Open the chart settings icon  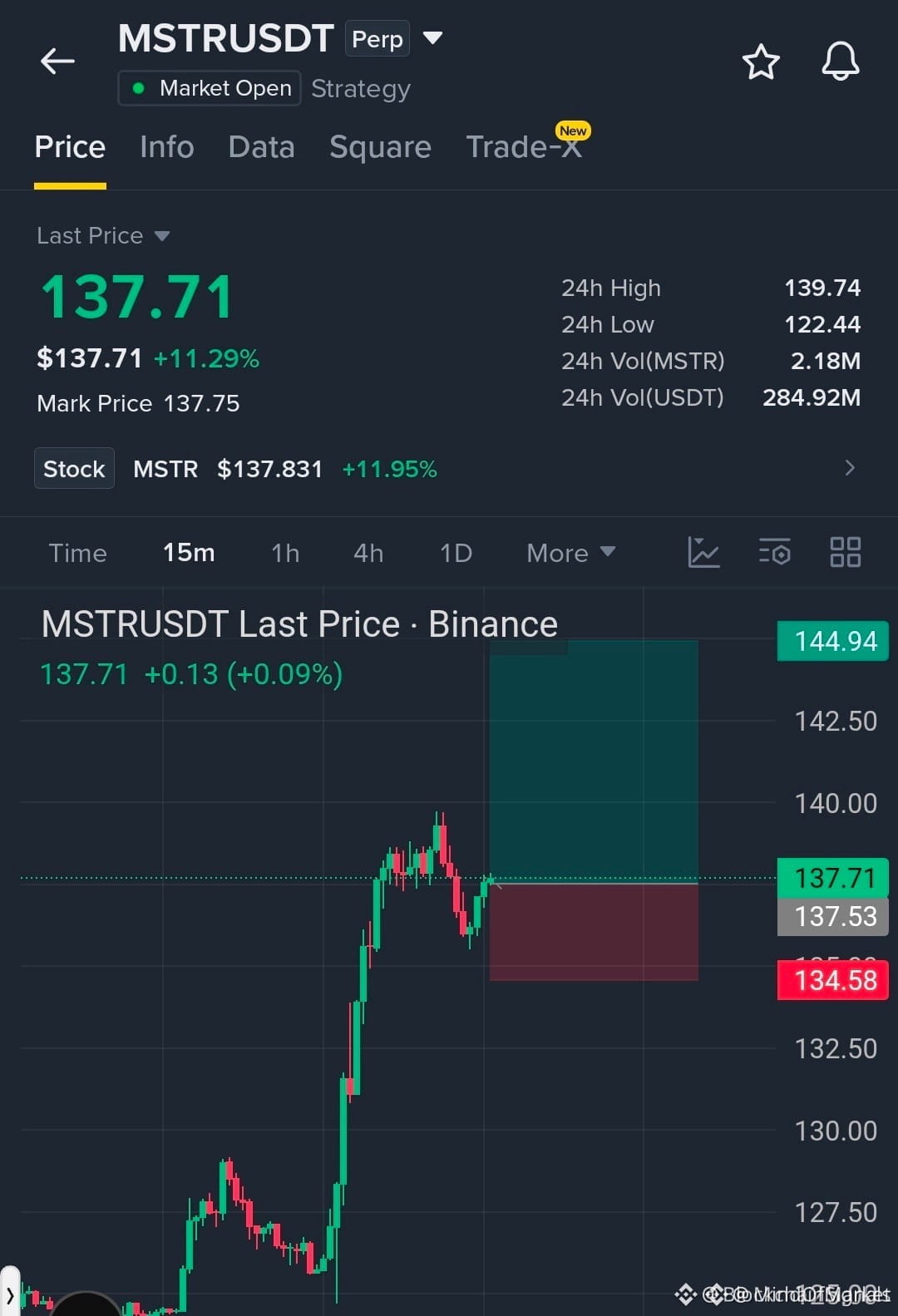pos(774,552)
